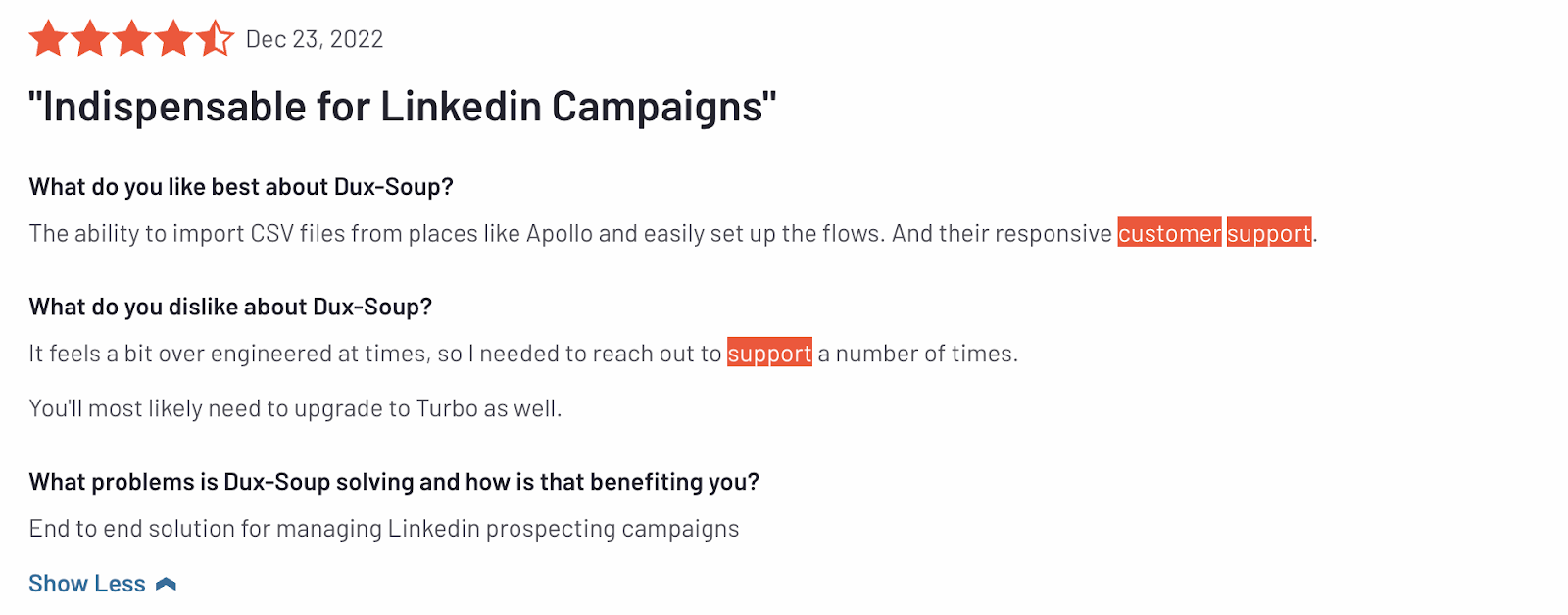Click the review date Dec 23, 2022
Viewport: 1568px width, 615px height.
pyautogui.click(x=315, y=39)
